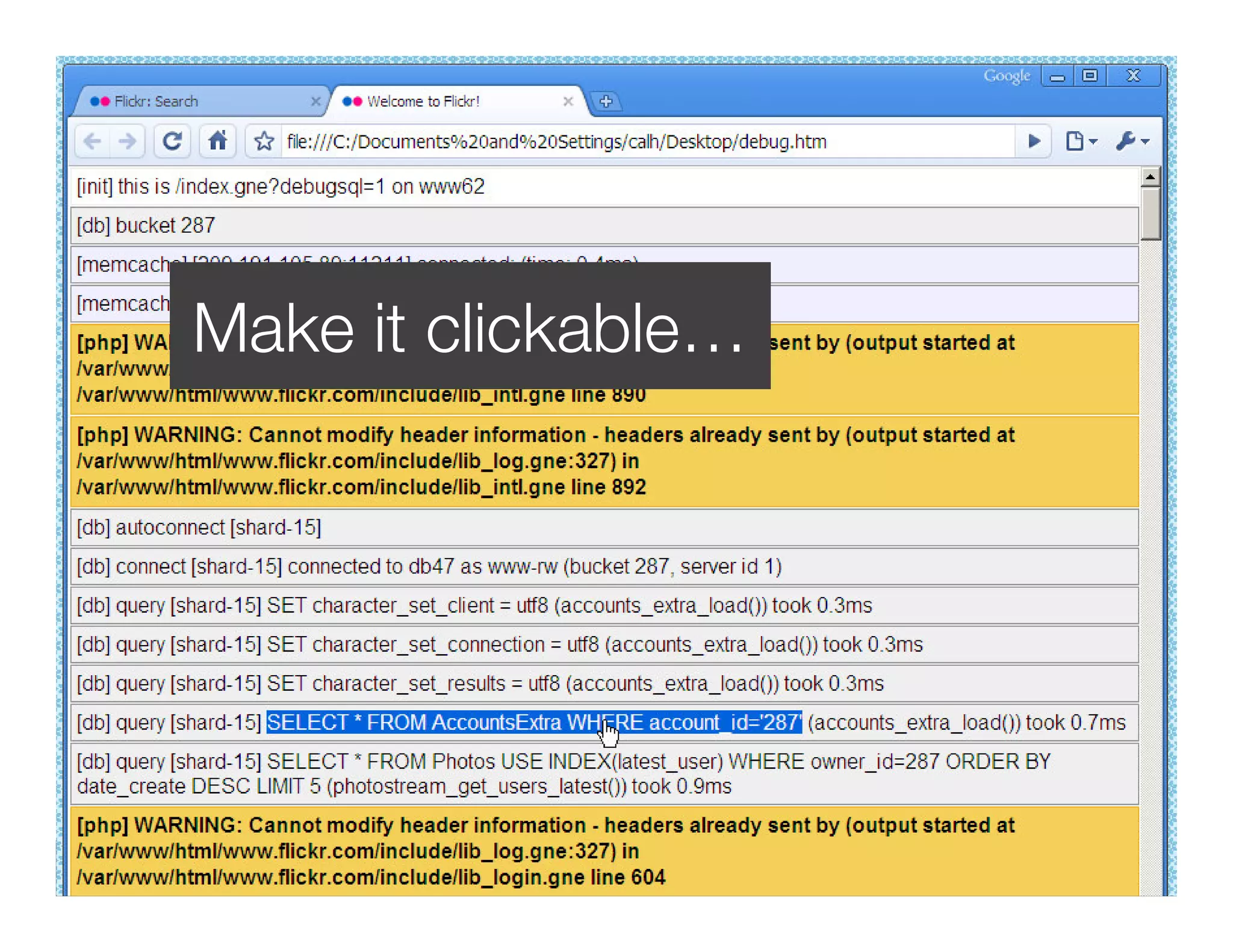Close the Welcome to Flickr! tab
The image size is (1233, 952).
pos(568,102)
